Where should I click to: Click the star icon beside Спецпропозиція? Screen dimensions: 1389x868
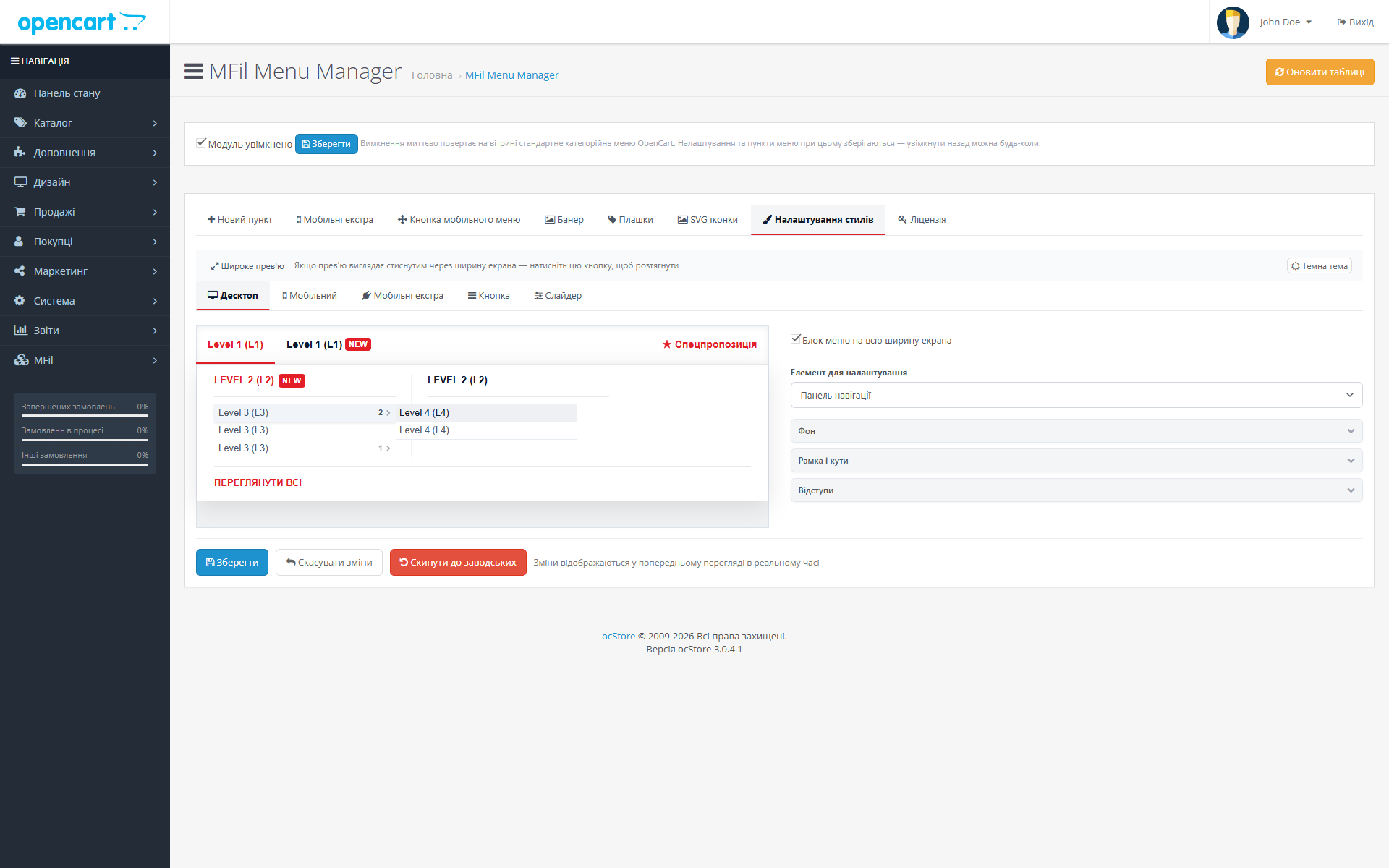click(x=667, y=344)
